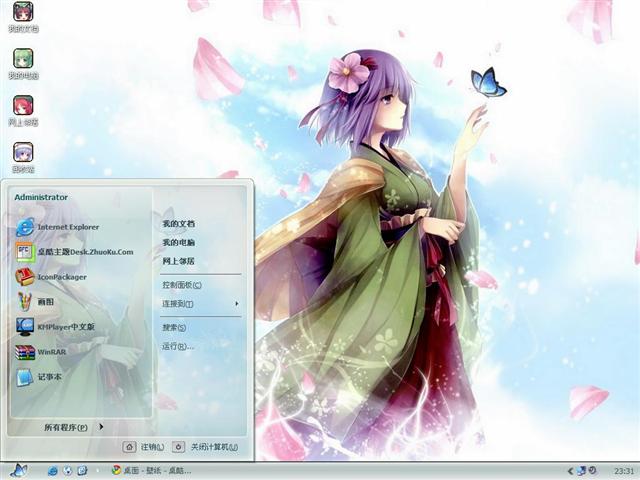This screenshot has height=480, width=640.
Task: Expand hidden system tray icons arrow
Action: pos(570,471)
